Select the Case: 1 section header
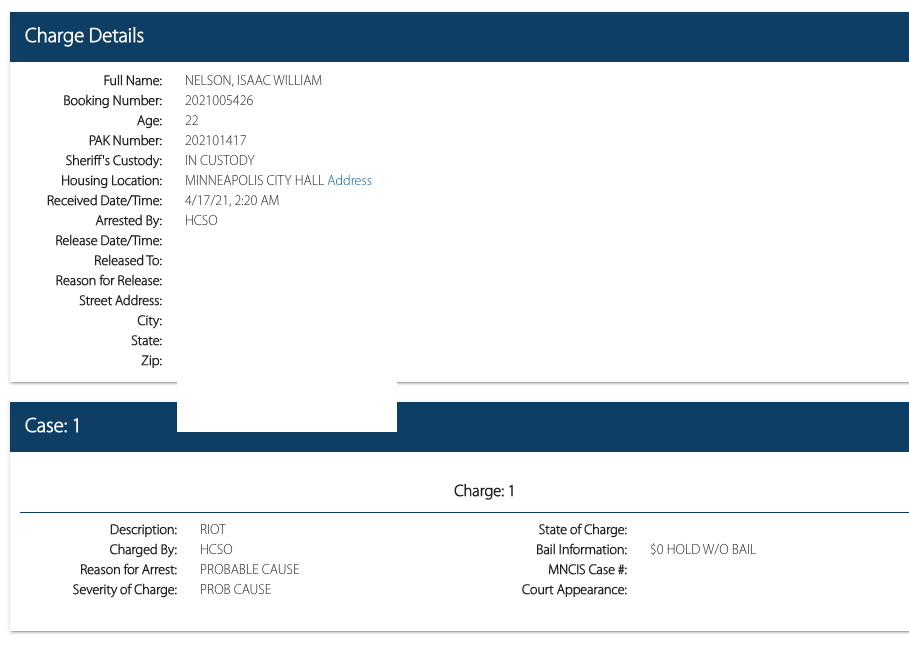Viewport: 909px width, 647px height. tap(52, 426)
